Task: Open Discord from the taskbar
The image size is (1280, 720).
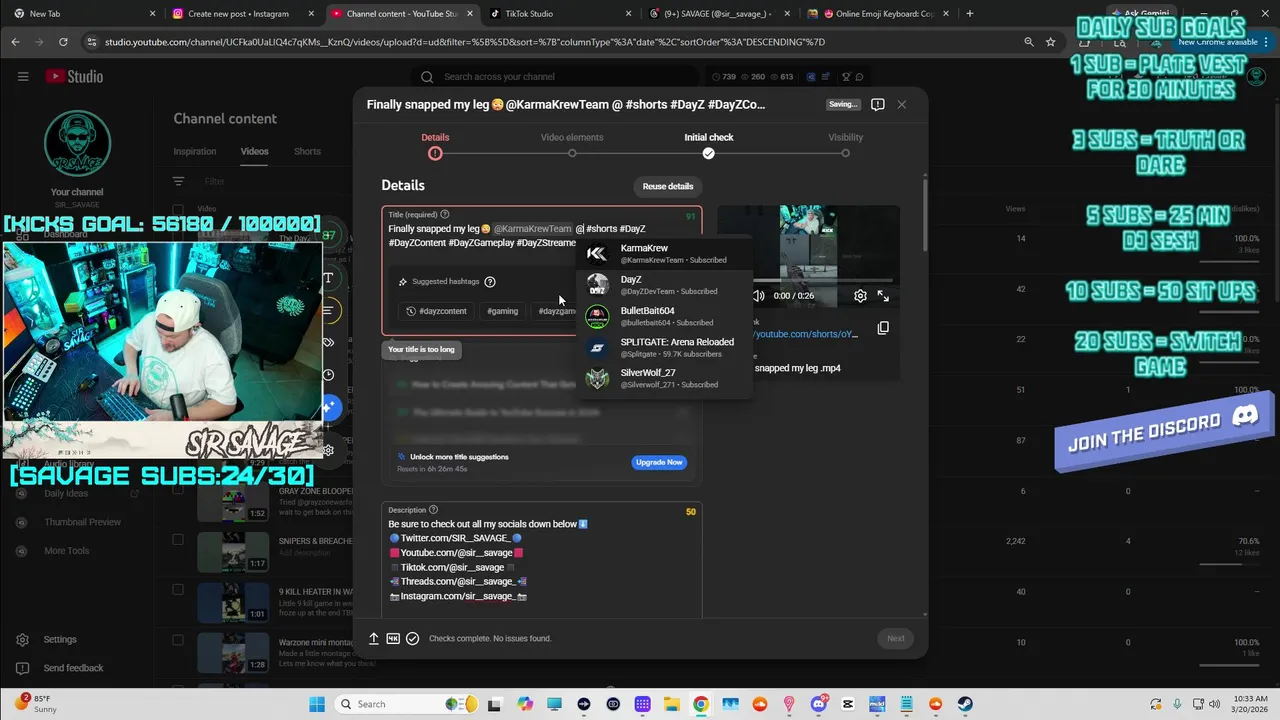Action: tap(819, 704)
